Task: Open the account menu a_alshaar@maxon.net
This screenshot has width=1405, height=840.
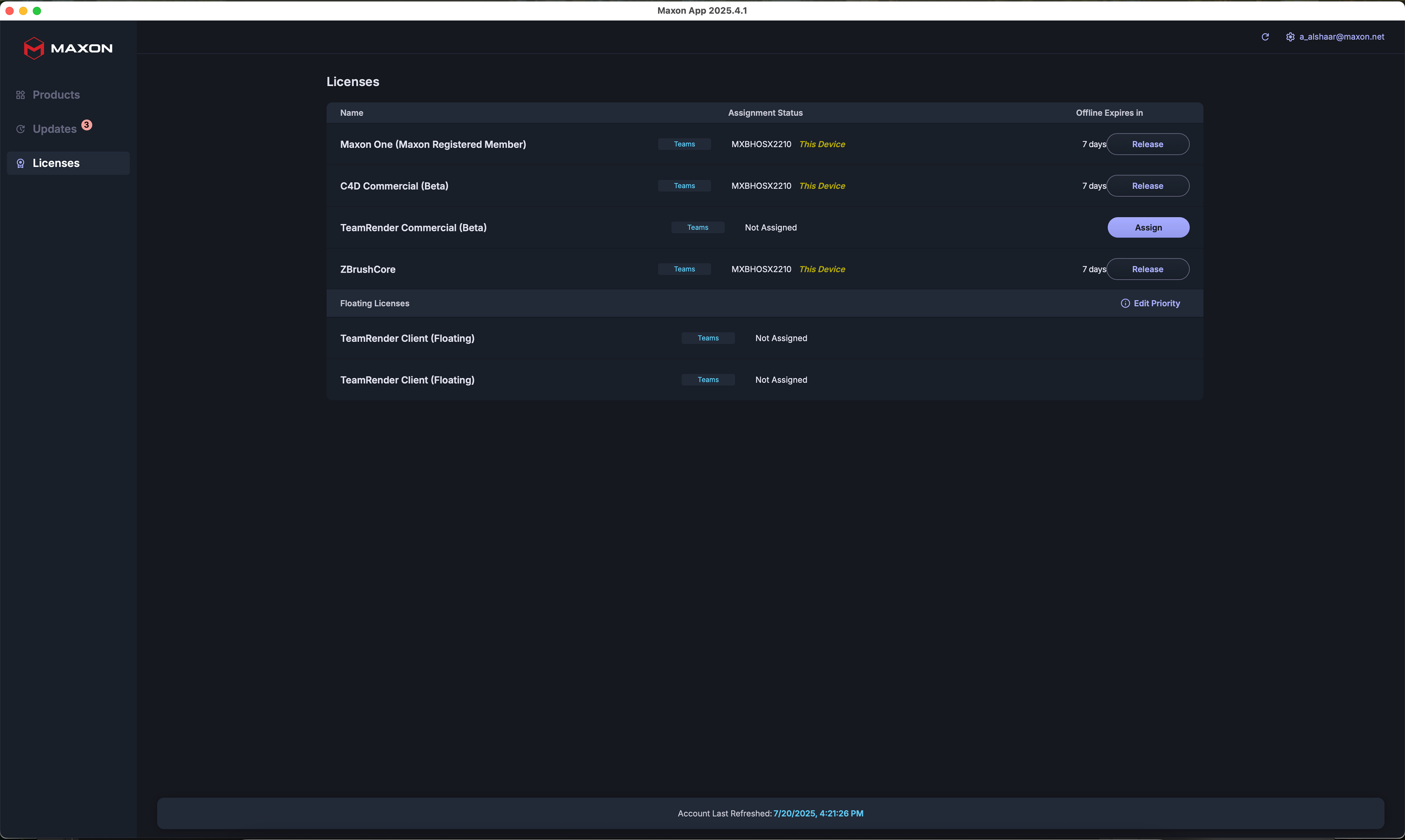Action: coord(1342,37)
